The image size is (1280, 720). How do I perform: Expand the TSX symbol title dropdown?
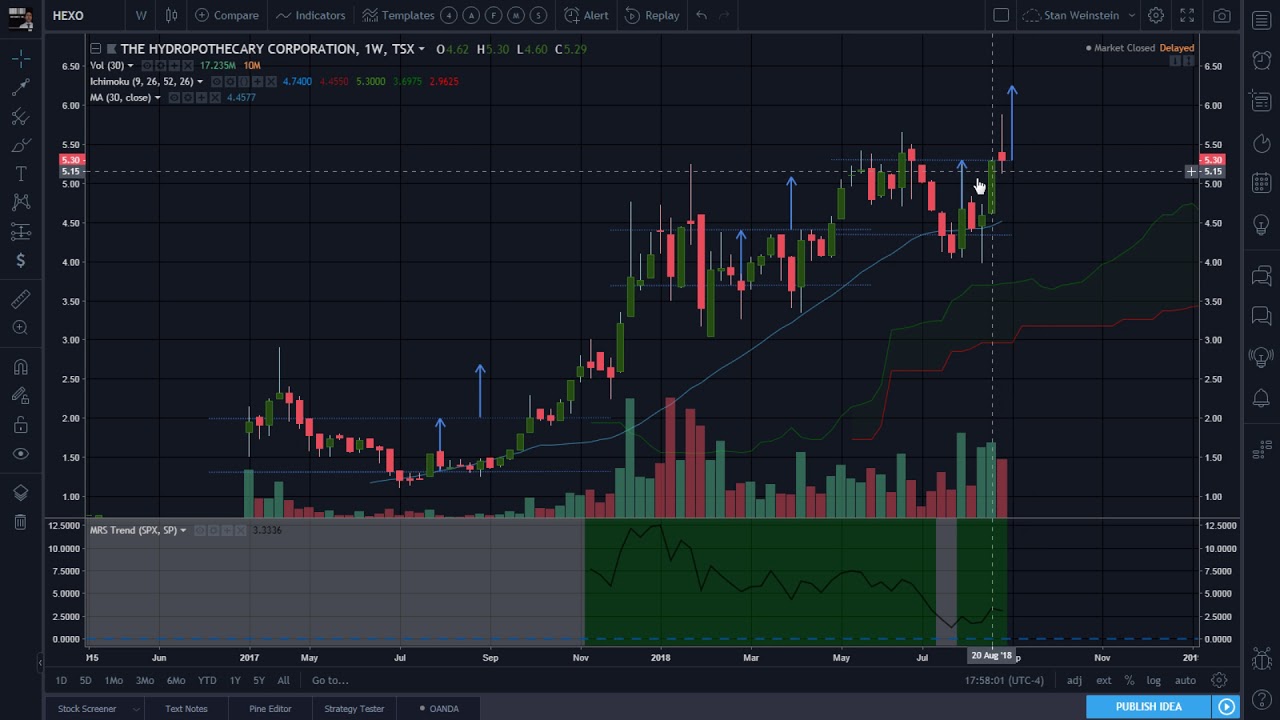click(x=422, y=49)
